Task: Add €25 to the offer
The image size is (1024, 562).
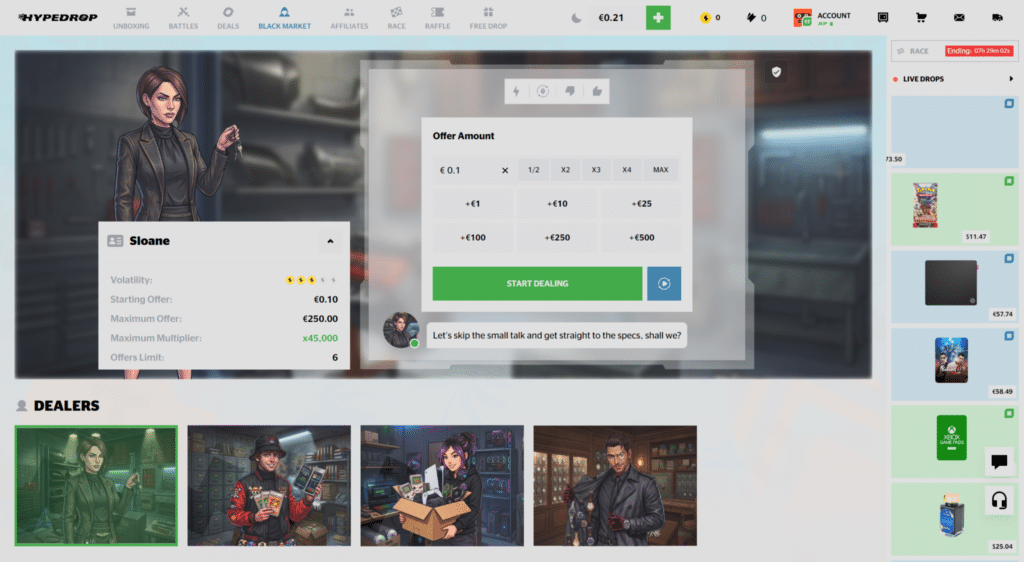Action: pyautogui.click(x=641, y=204)
